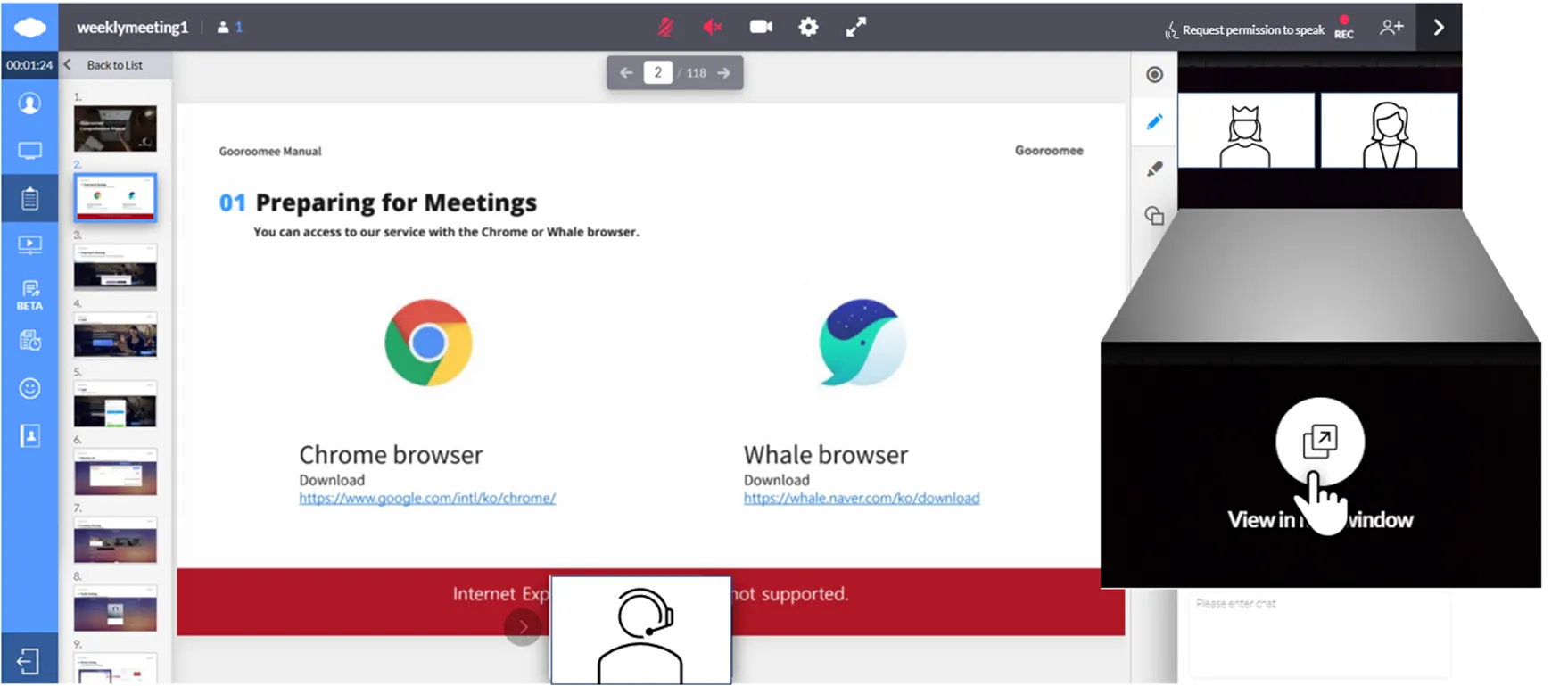The width and height of the screenshot is (1568, 686).
Task: Toggle the REC recording button
Action: coord(1344,28)
